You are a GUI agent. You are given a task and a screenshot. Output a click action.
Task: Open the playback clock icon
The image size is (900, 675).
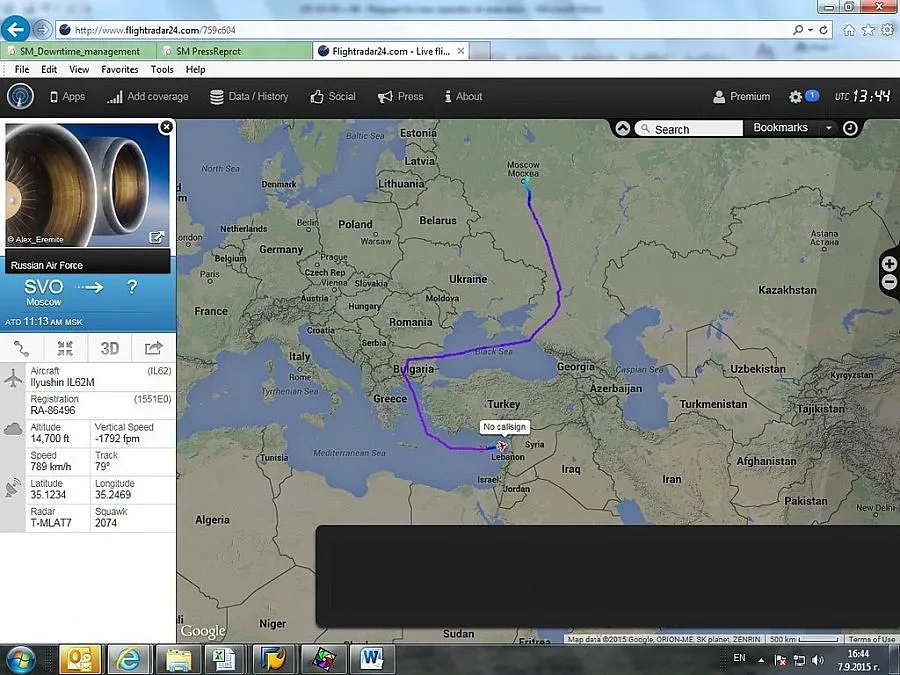[850, 128]
